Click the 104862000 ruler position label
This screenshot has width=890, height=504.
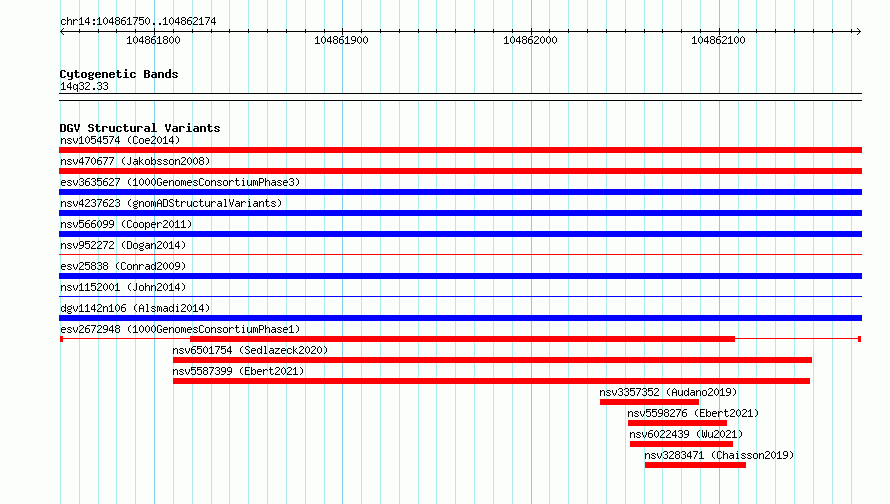tap(530, 40)
